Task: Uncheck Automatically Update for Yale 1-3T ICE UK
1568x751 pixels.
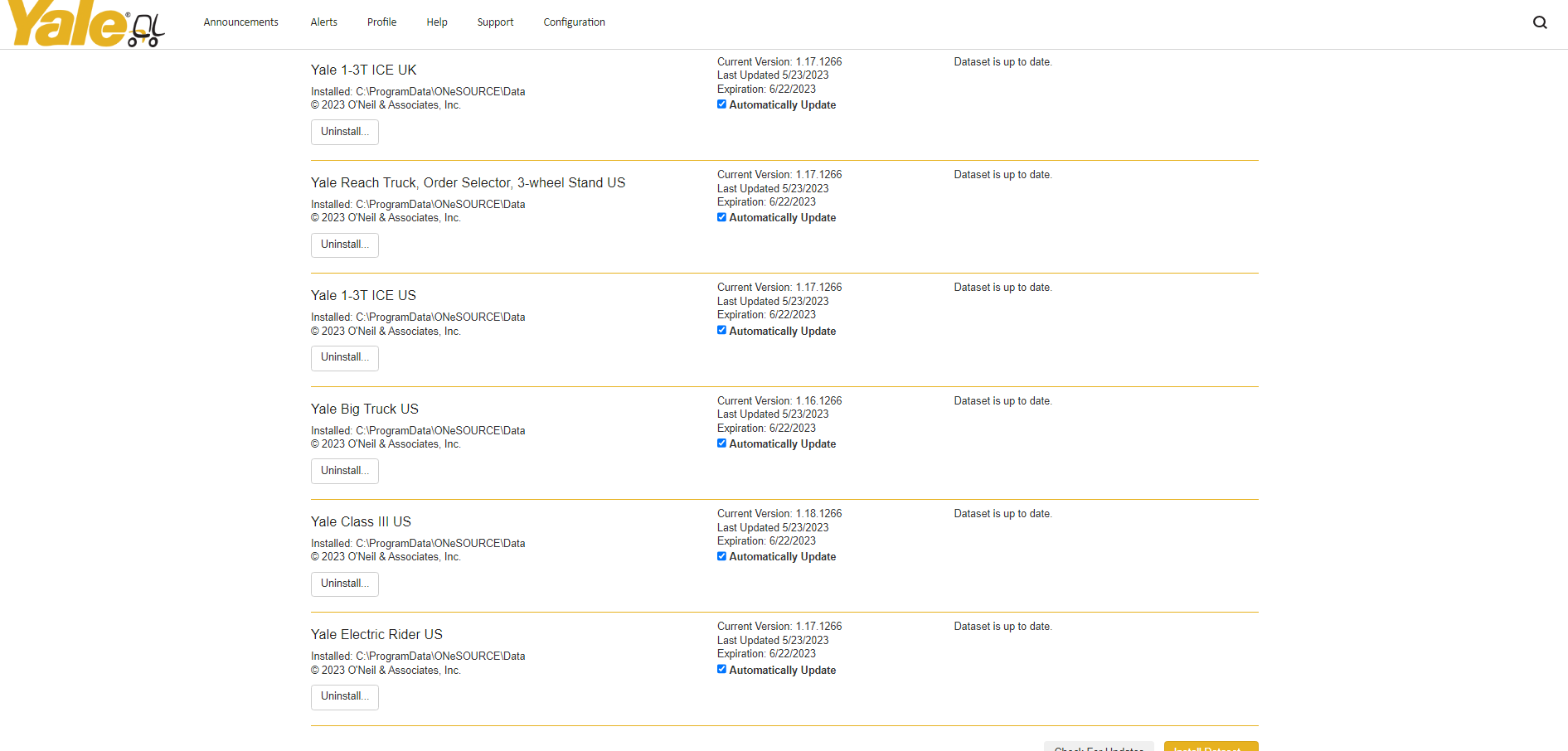Action: click(721, 104)
